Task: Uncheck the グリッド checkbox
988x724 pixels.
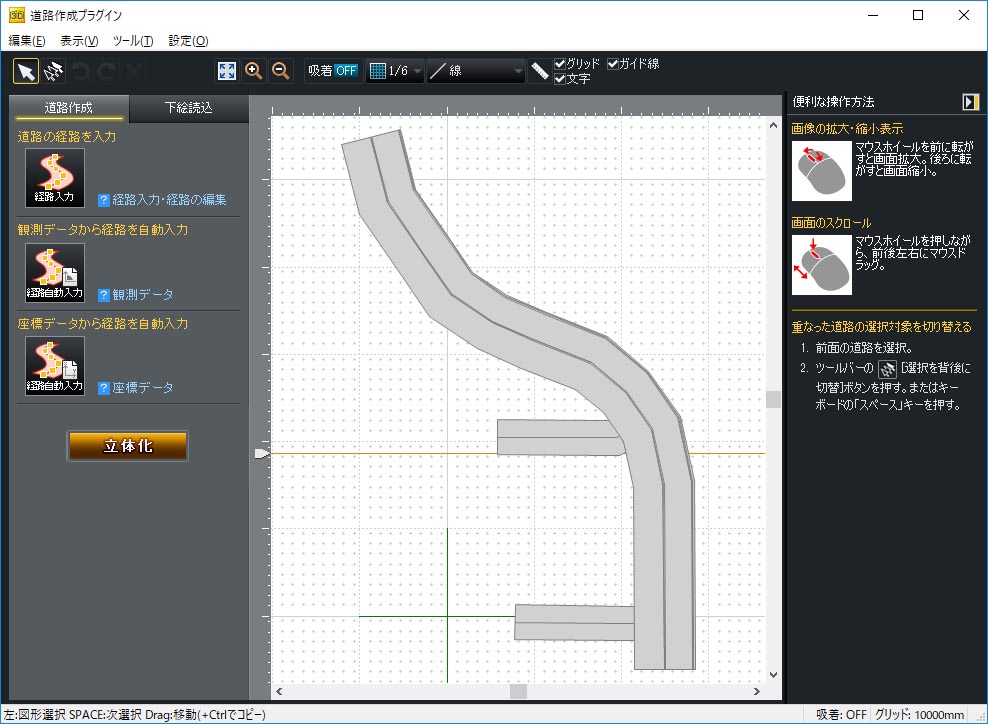Action: click(x=561, y=64)
